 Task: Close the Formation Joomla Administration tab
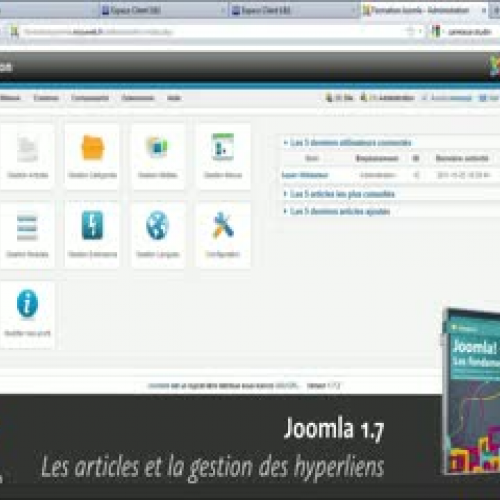[x=484, y=11]
